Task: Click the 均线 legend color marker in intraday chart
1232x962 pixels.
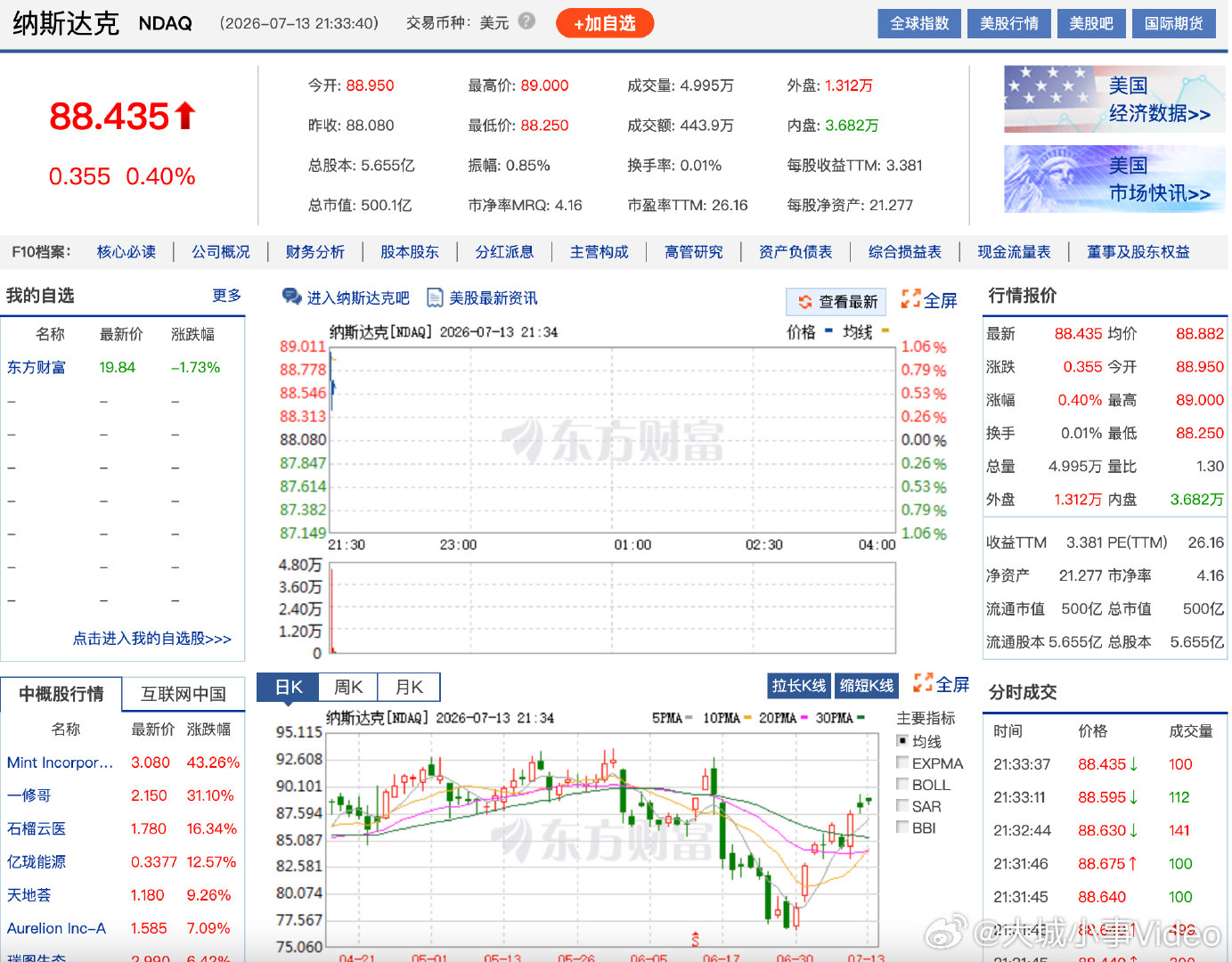Action: coord(885,331)
